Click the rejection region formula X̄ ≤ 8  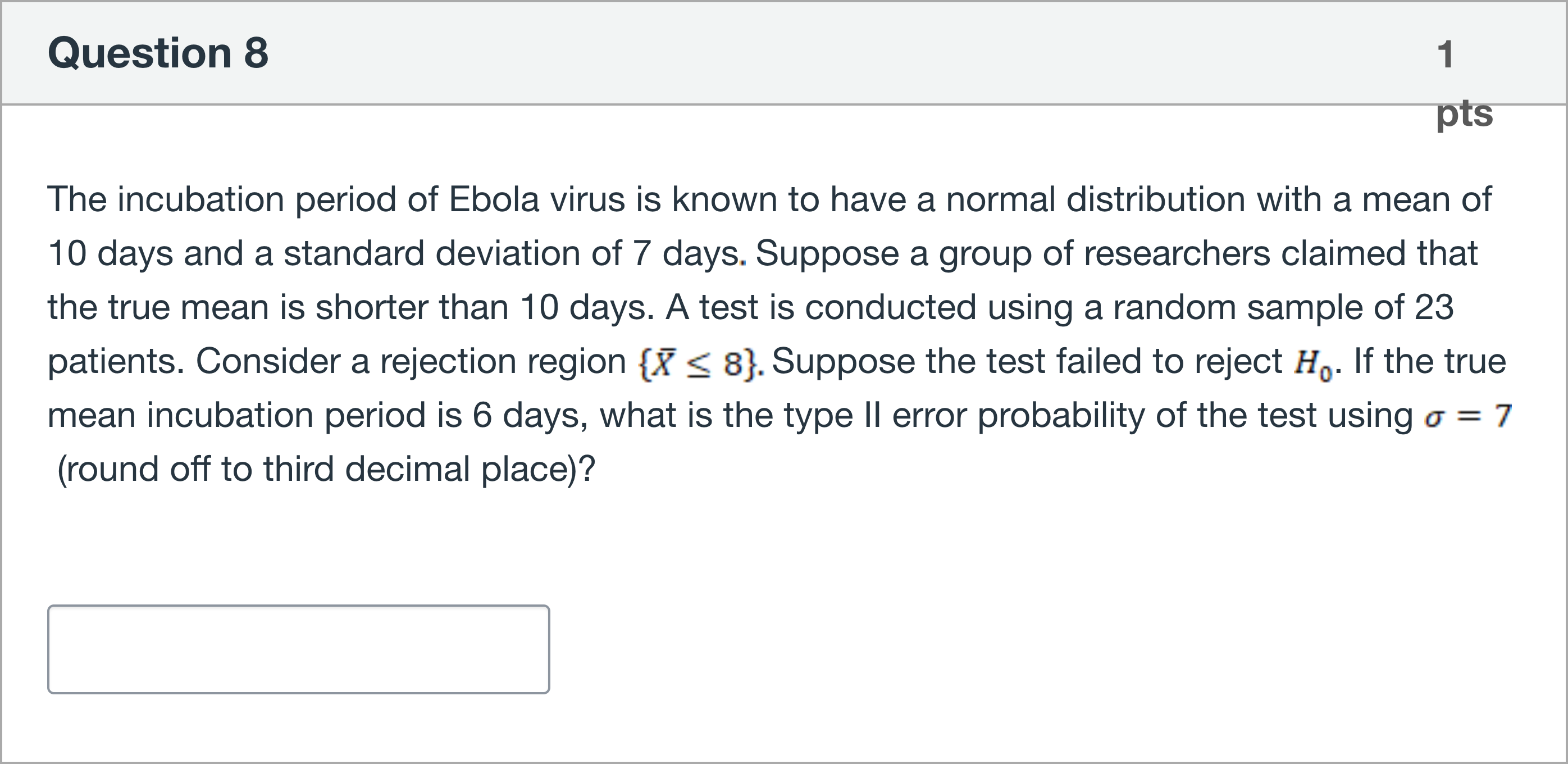(699, 363)
